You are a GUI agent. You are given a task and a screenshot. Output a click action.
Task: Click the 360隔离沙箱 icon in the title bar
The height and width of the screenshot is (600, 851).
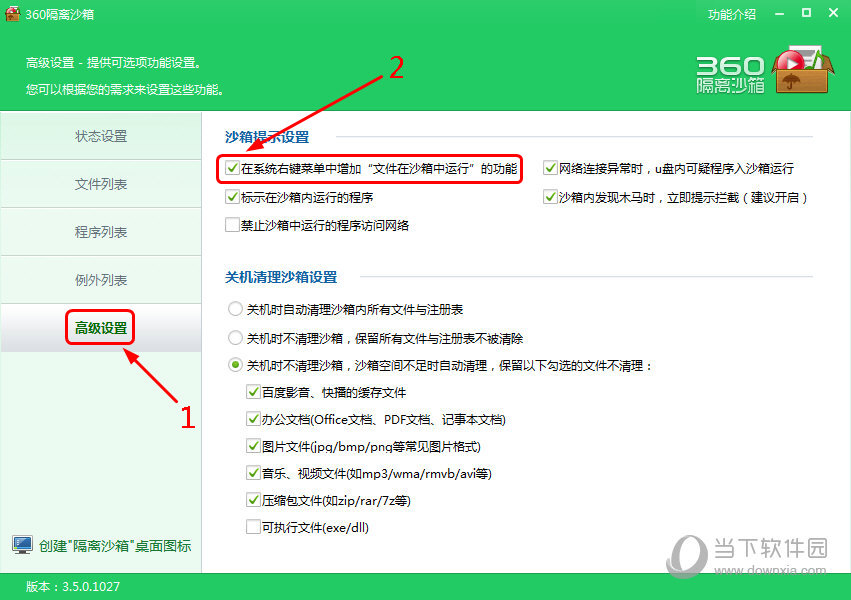[x=12, y=15]
